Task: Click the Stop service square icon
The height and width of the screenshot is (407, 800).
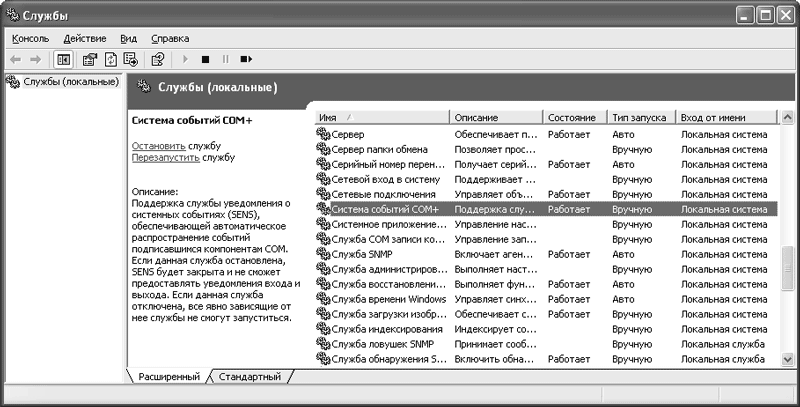Action: point(205,60)
